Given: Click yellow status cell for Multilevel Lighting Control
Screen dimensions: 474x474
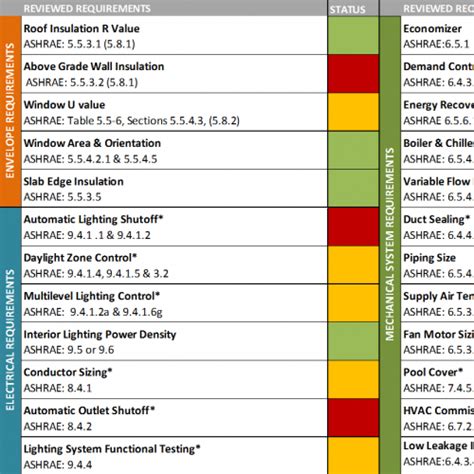Looking at the screenshot, I should click(x=353, y=303).
